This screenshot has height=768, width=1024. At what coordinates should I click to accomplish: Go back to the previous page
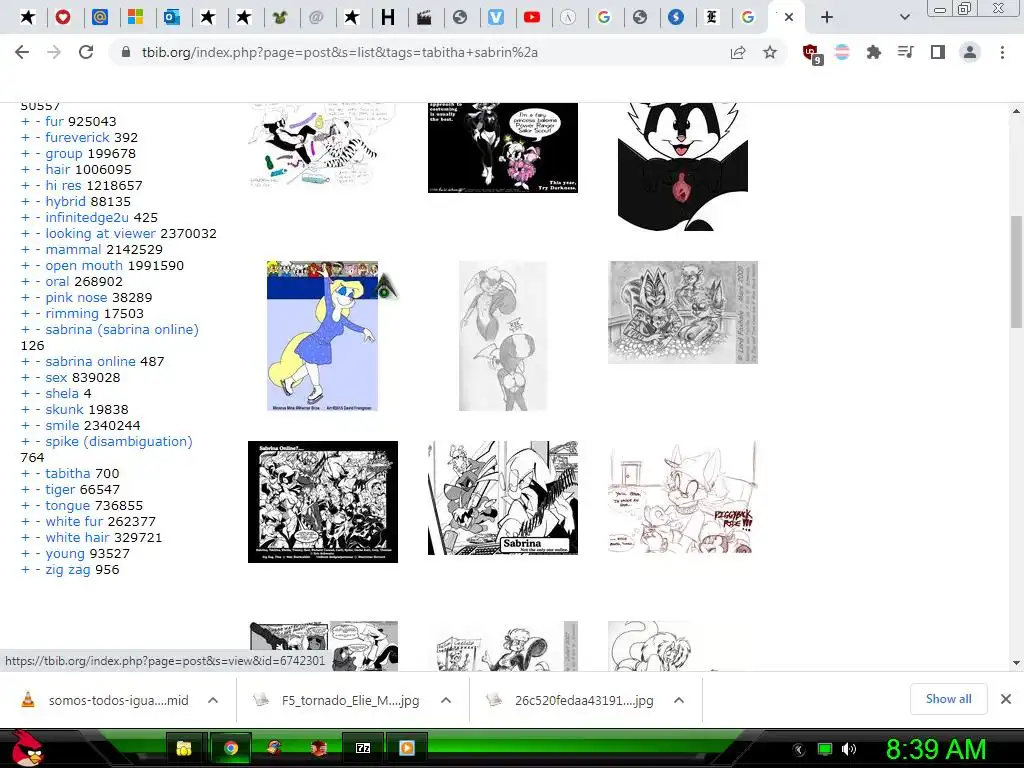point(22,52)
